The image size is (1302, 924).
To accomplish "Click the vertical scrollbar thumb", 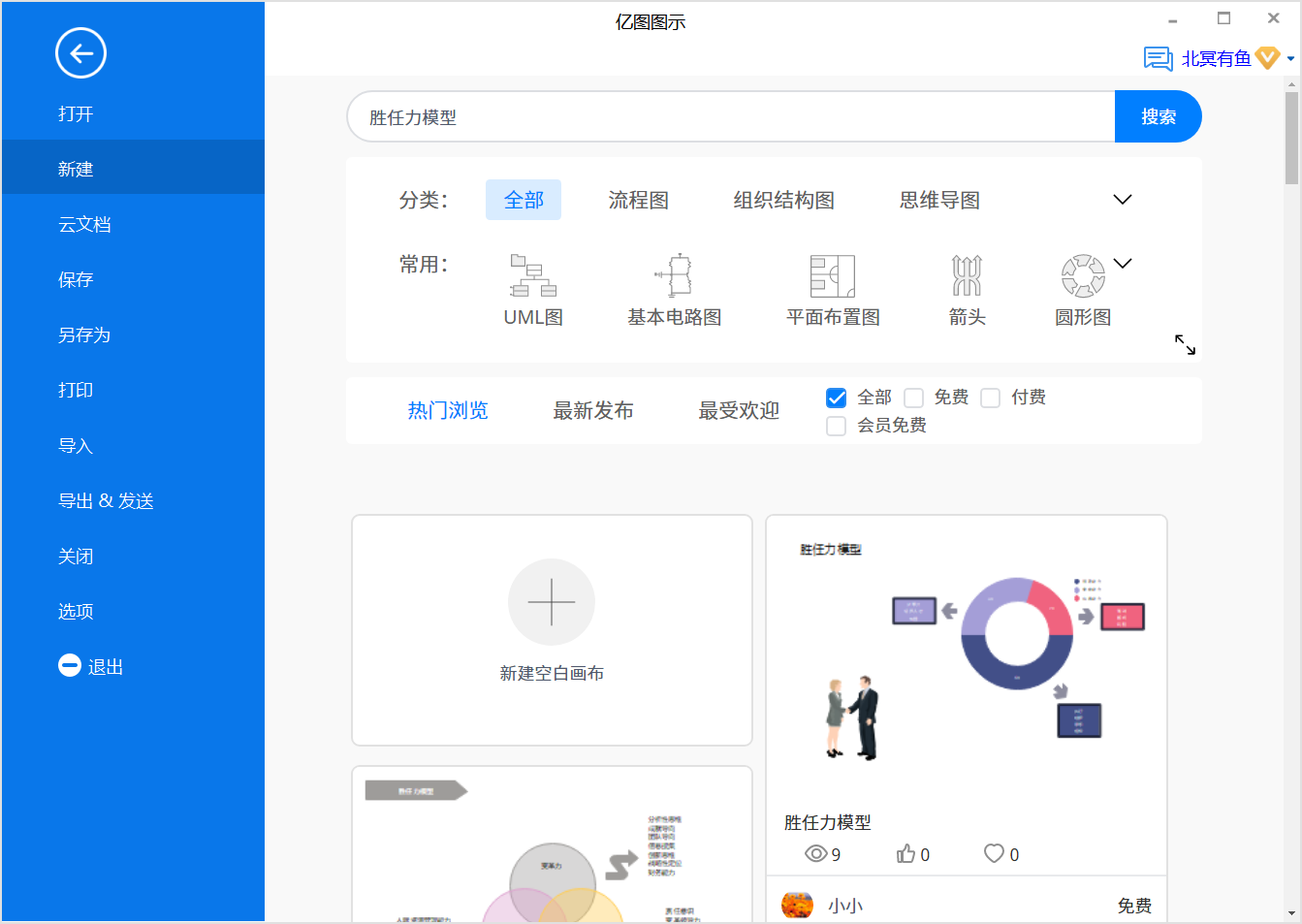I will click(1291, 138).
